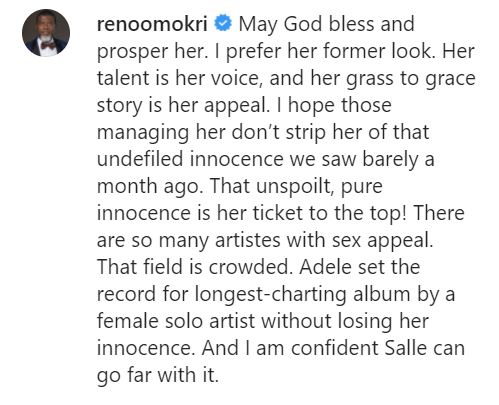Click the words 'female solo artist'
The width and height of the screenshot is (499, 405).
176,321
